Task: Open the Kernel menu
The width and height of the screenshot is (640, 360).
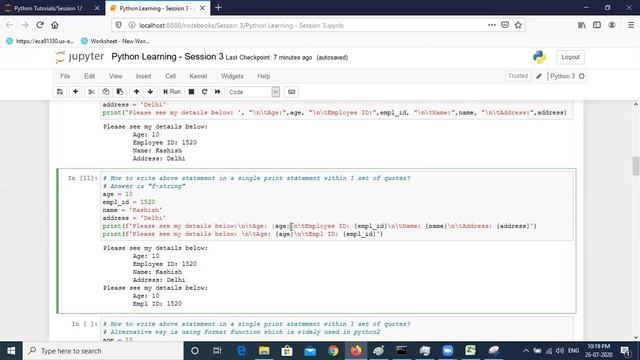Action: (198, 76)
